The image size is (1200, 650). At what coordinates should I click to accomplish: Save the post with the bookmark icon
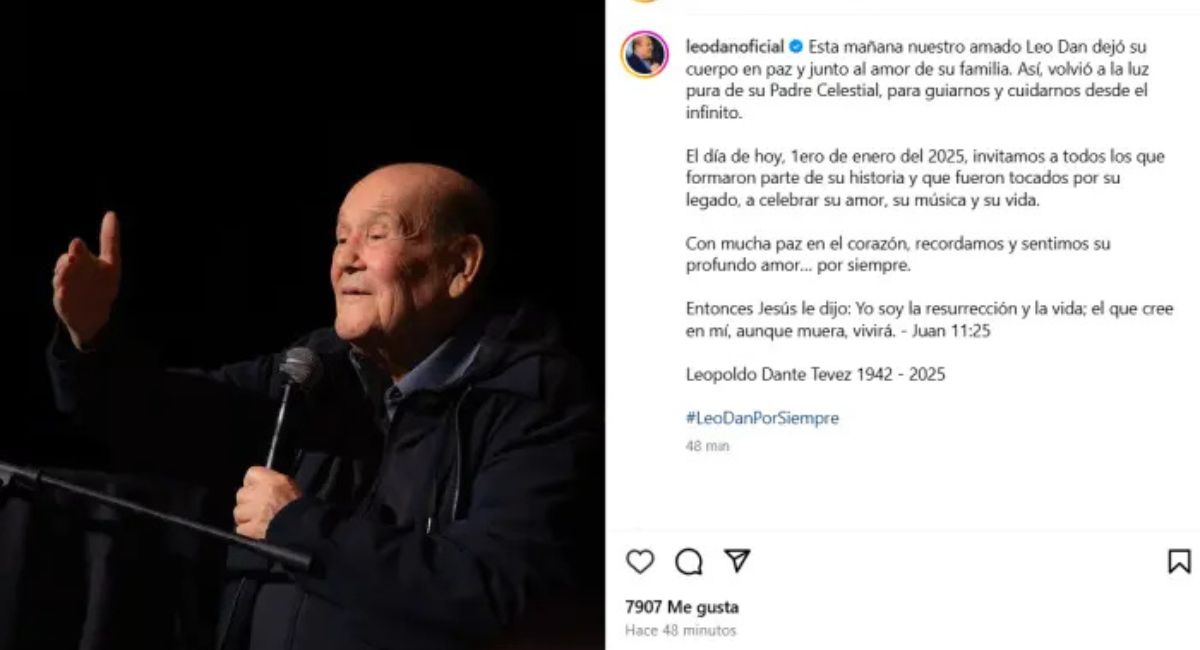(x=1179, y=561)
